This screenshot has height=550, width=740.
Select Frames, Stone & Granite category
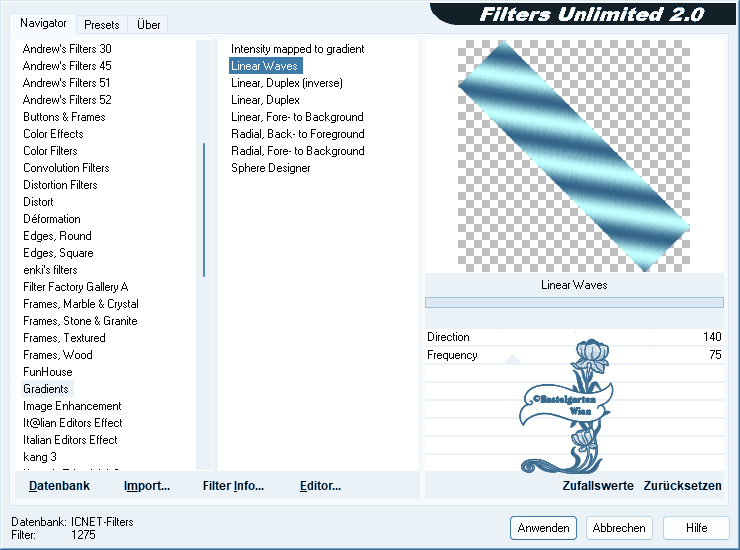tap(80, 321)
